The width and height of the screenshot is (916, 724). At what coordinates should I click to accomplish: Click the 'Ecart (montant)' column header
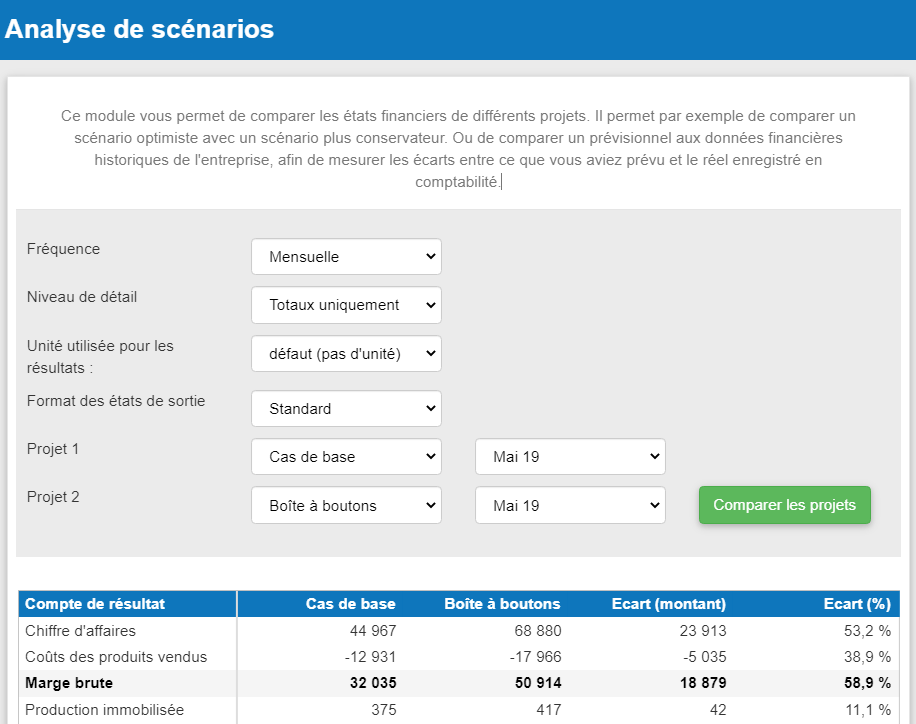(x=669, y=604)
